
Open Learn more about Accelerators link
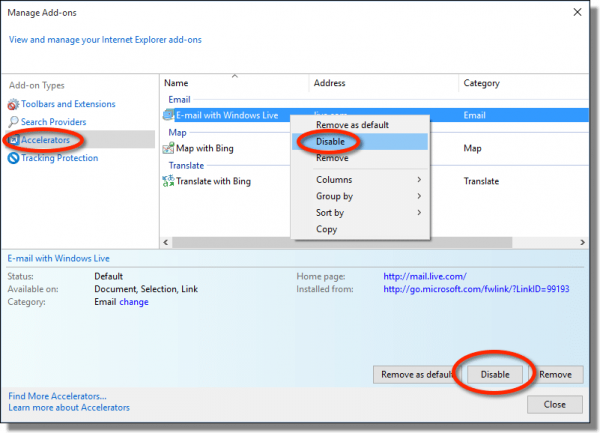click(69, 408)
